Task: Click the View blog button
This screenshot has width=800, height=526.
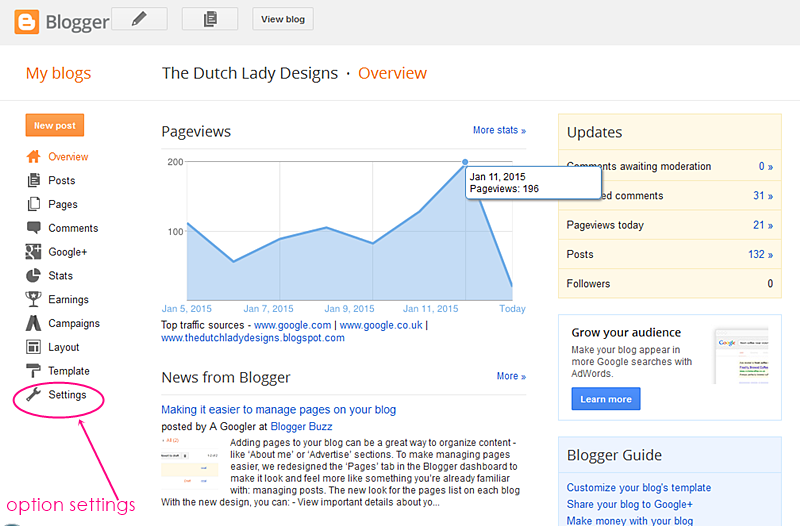Action: tap(283, 19)
